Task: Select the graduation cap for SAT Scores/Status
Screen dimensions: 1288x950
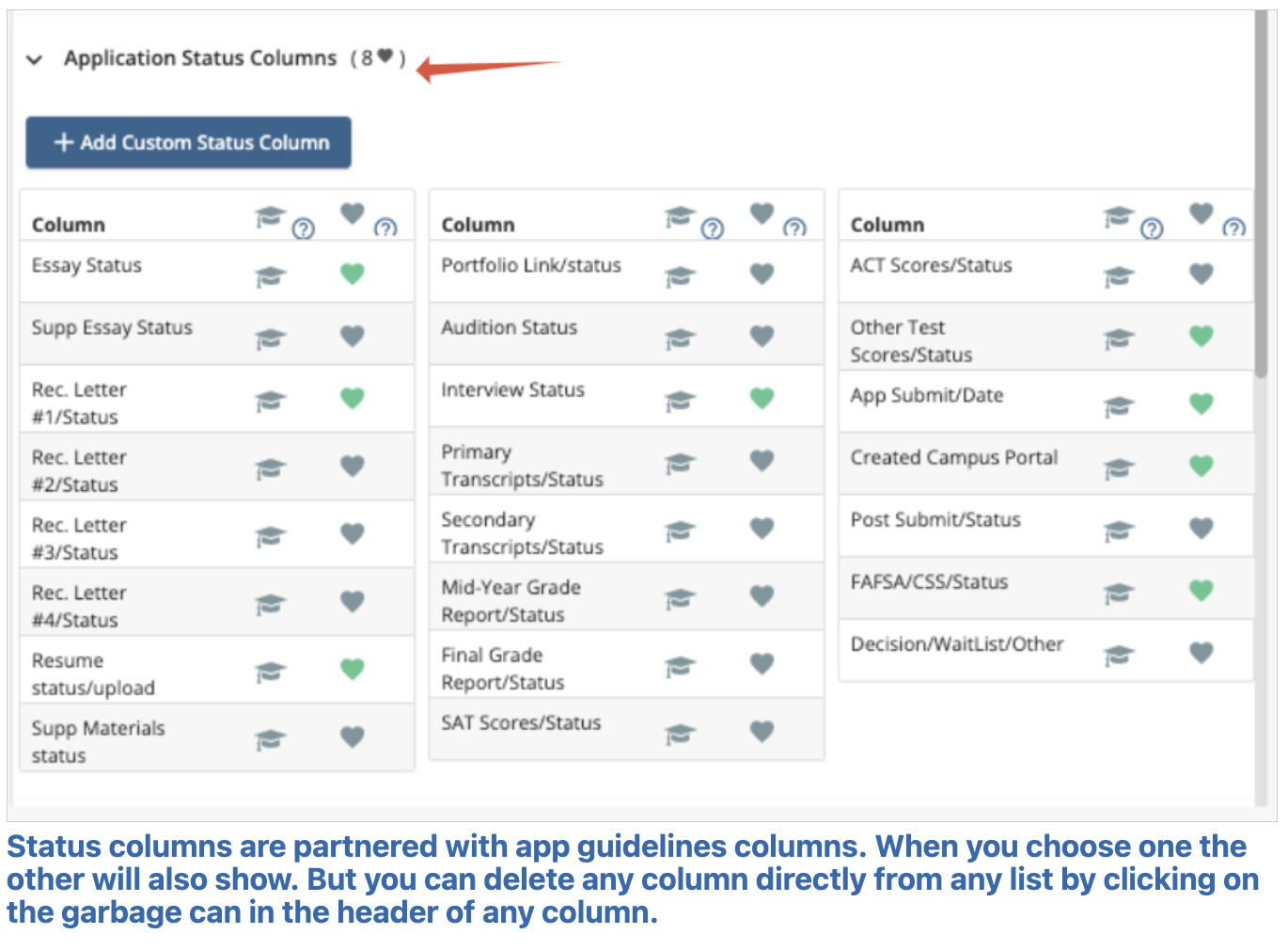Action: 680,731
